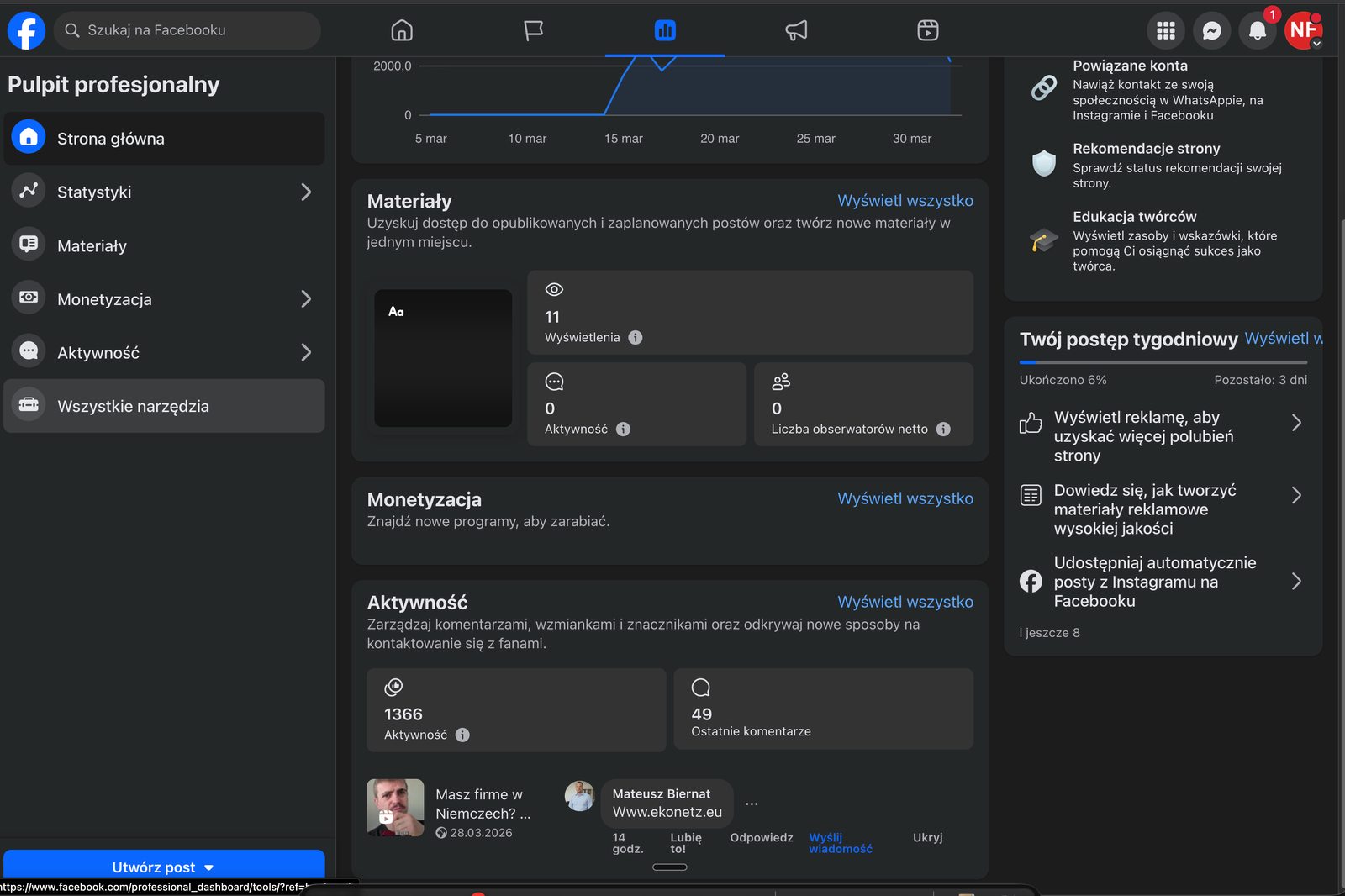
Task: Expand the Aktywność sidebar chevron
Action: (306, 353)
